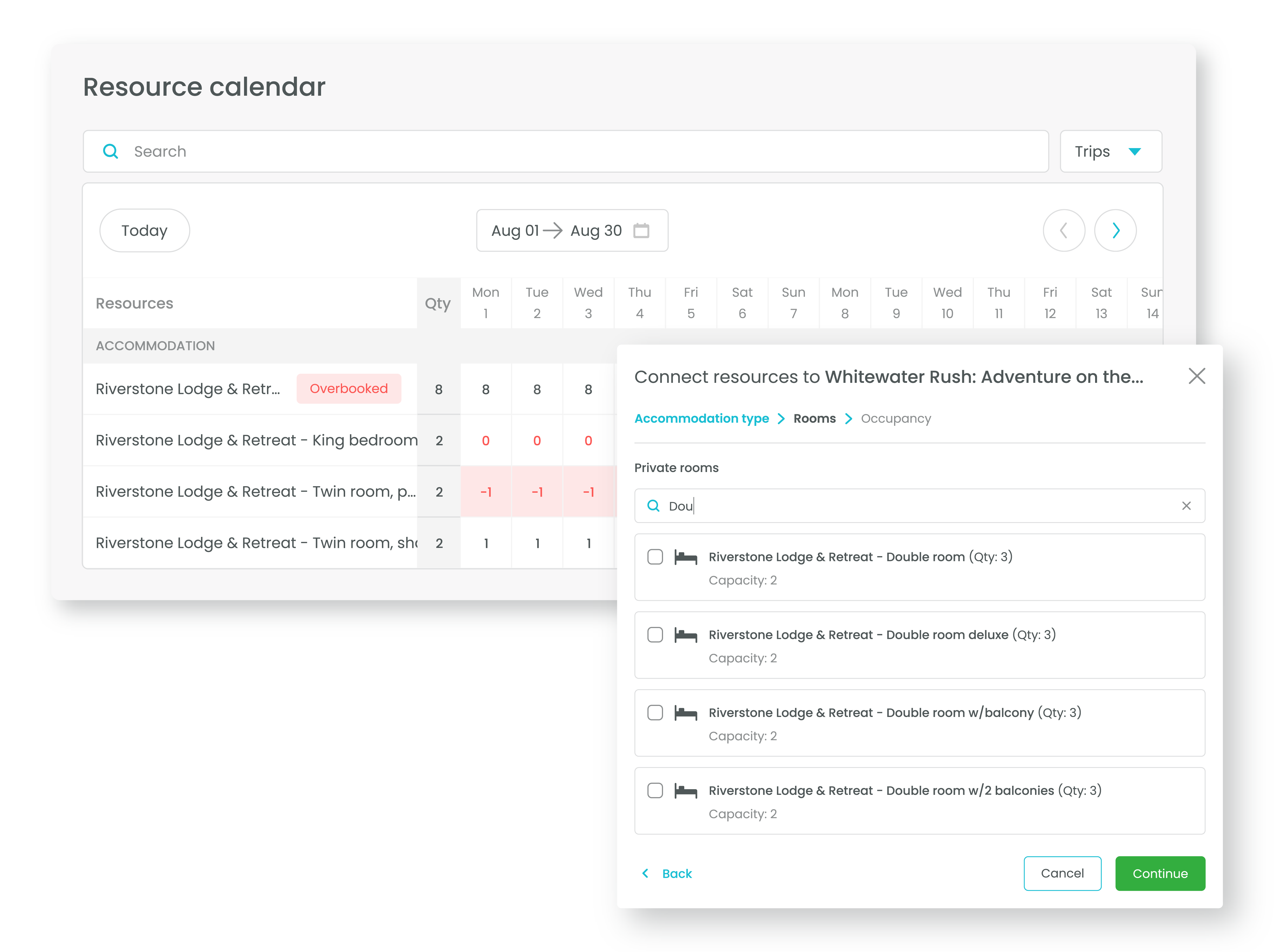
Task: Click the Cancel button
Action: 1062,873
